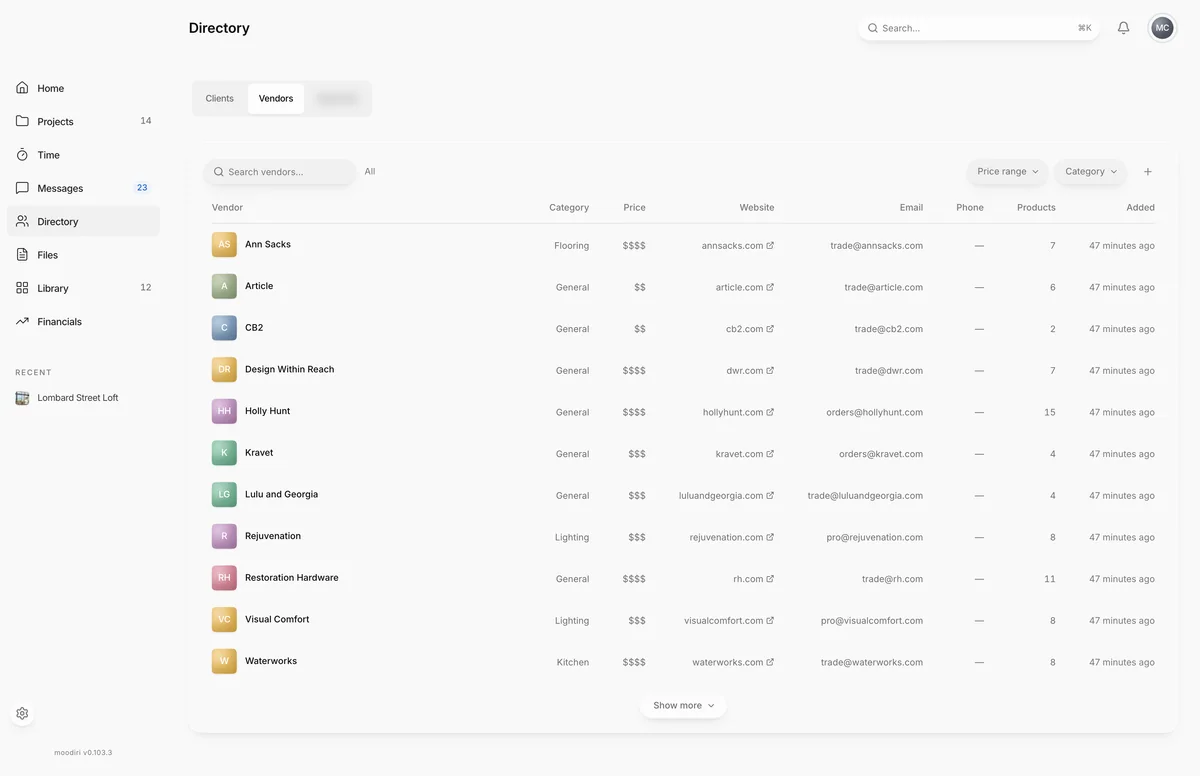Open visualcomfort.com external link icon
Viewport: 1200px width, 776px height.
(770, 620)
